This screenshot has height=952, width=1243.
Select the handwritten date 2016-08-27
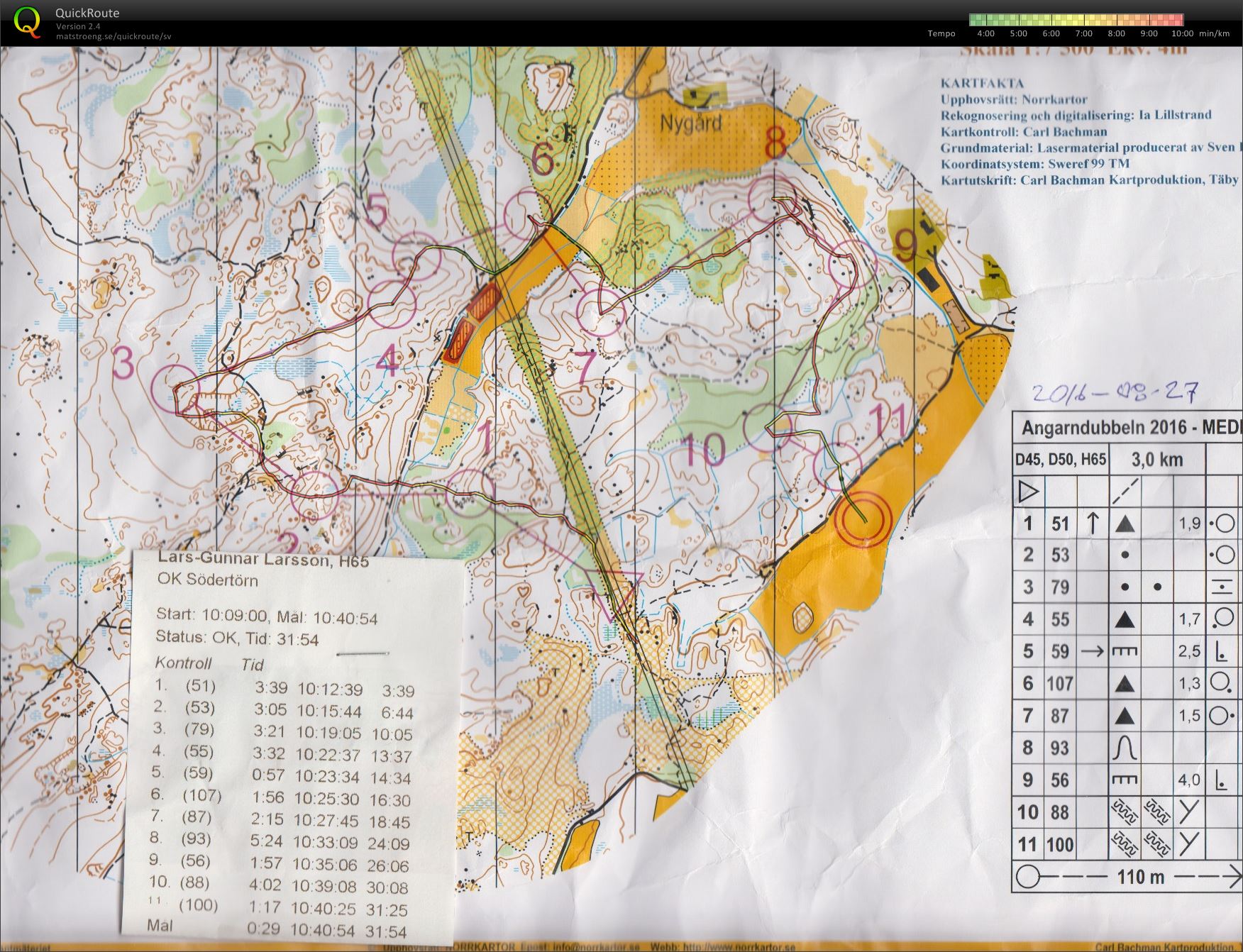(x=1113, y=392)
